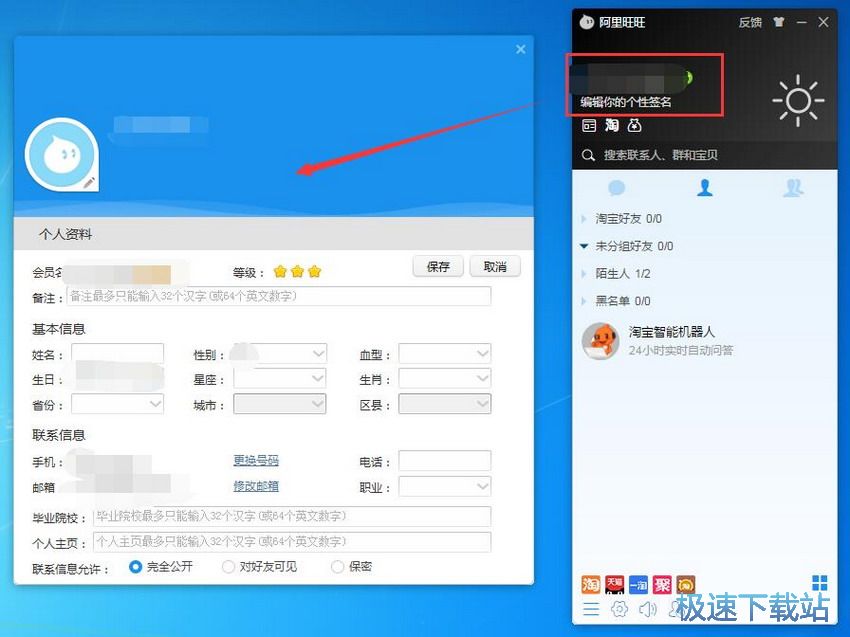Click the speaker sound icon
Image resolution: width=850 pixels, height=637 pixels.
point(648,609)
